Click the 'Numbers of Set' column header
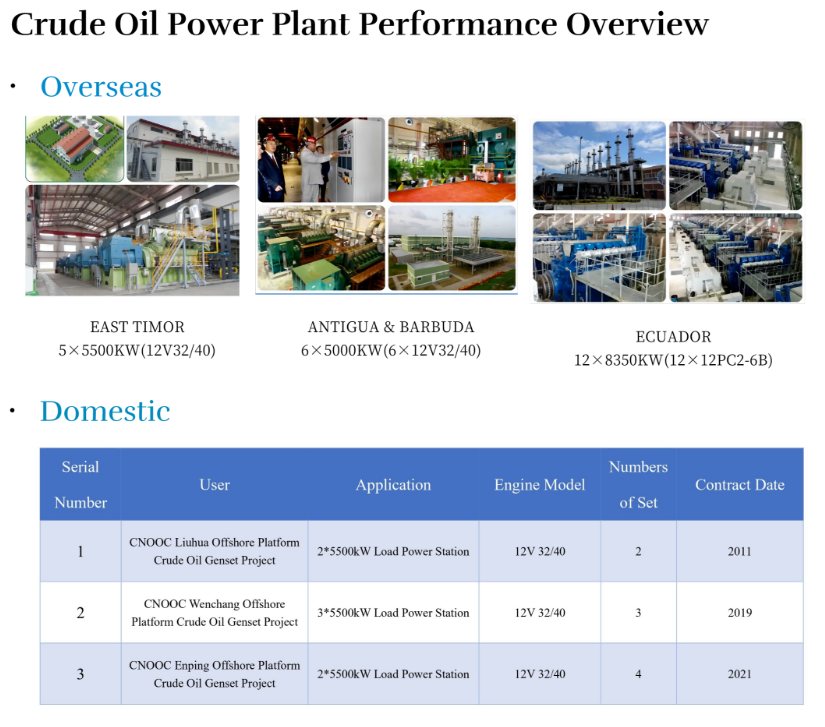The width and height of the screenshot is (825, 727). tap(638, 484)
